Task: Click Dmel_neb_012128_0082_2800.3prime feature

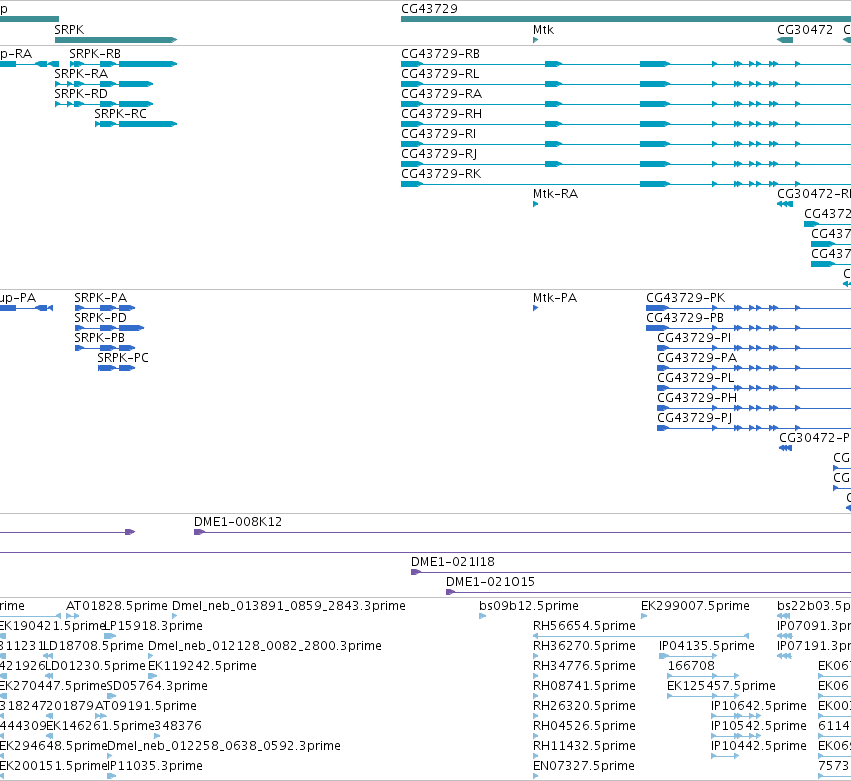Action: (x=265, y=646)
